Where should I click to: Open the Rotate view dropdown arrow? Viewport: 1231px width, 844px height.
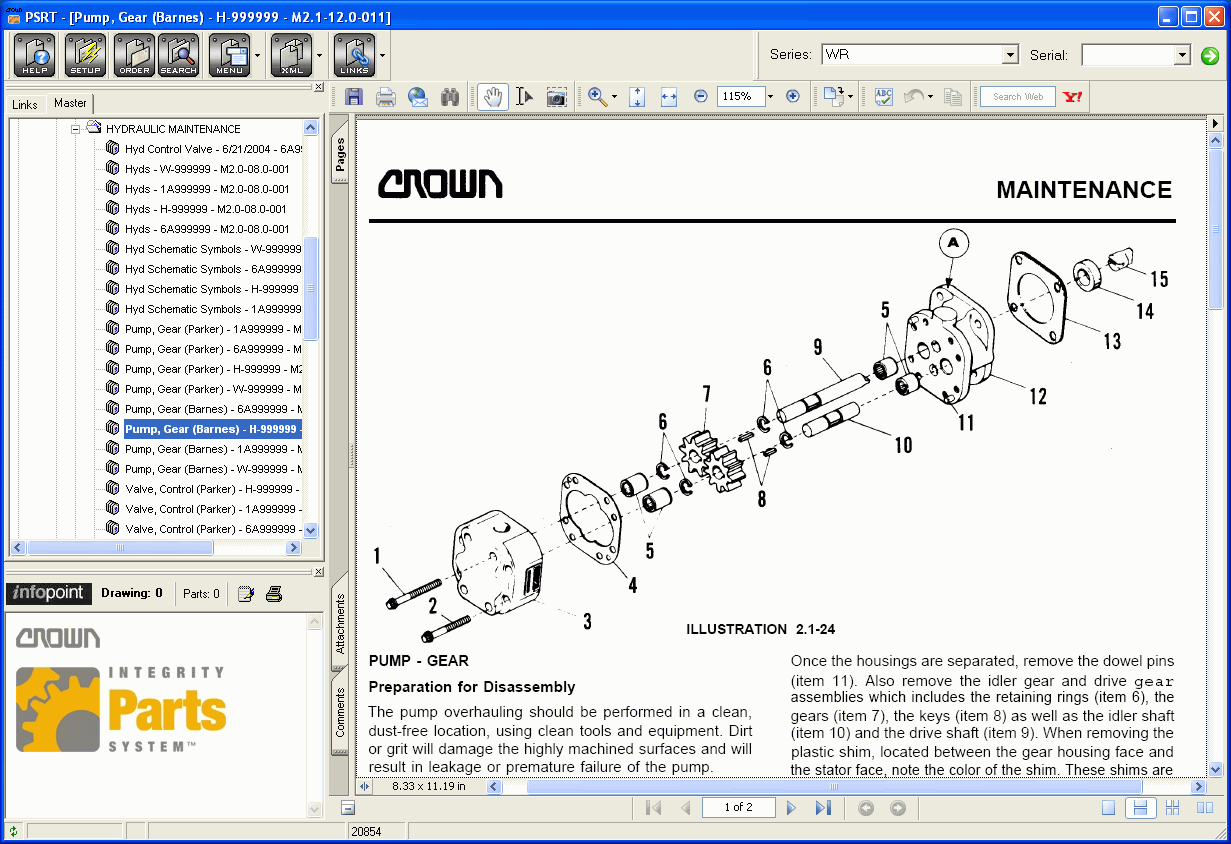[x=850, y=97]
